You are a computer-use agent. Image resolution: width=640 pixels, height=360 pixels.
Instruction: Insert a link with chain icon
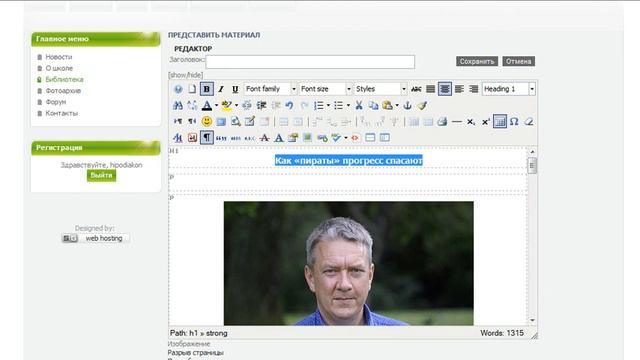[322, 138]
